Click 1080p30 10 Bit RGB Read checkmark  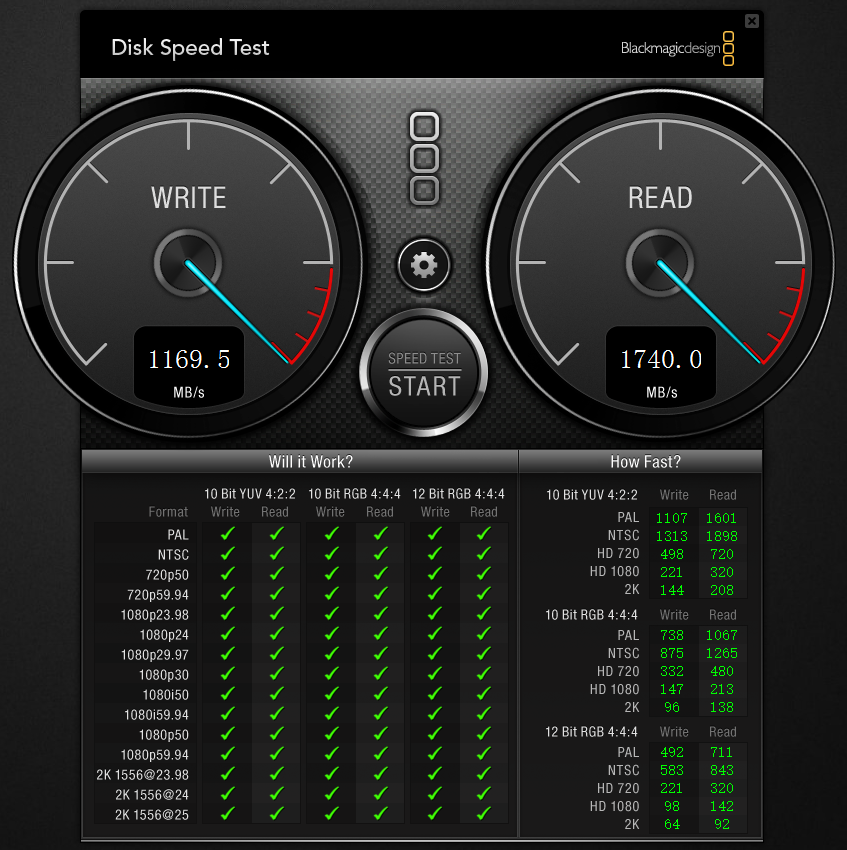tap(380, 673)
